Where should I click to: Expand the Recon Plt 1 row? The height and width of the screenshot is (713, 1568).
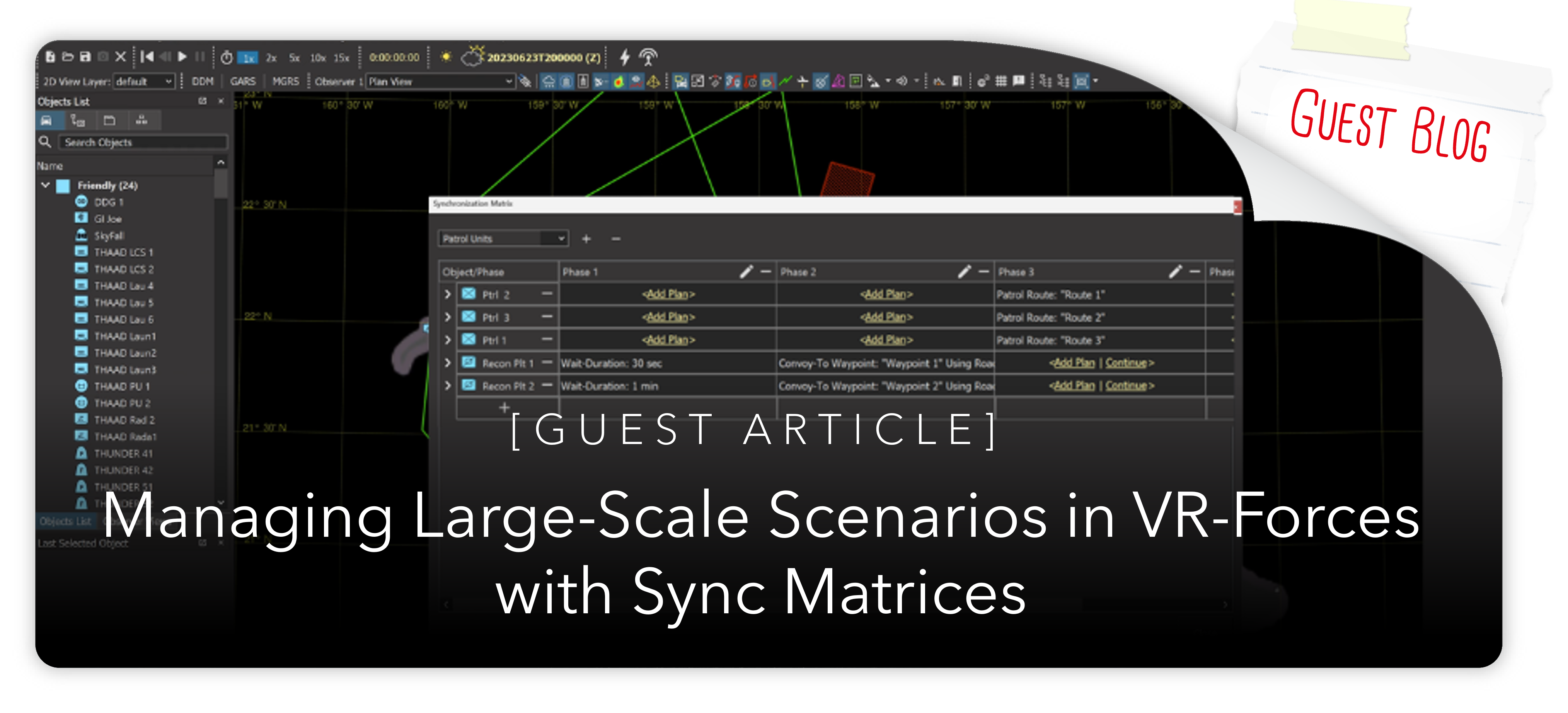pyautogui.click(x=448, y=363)
